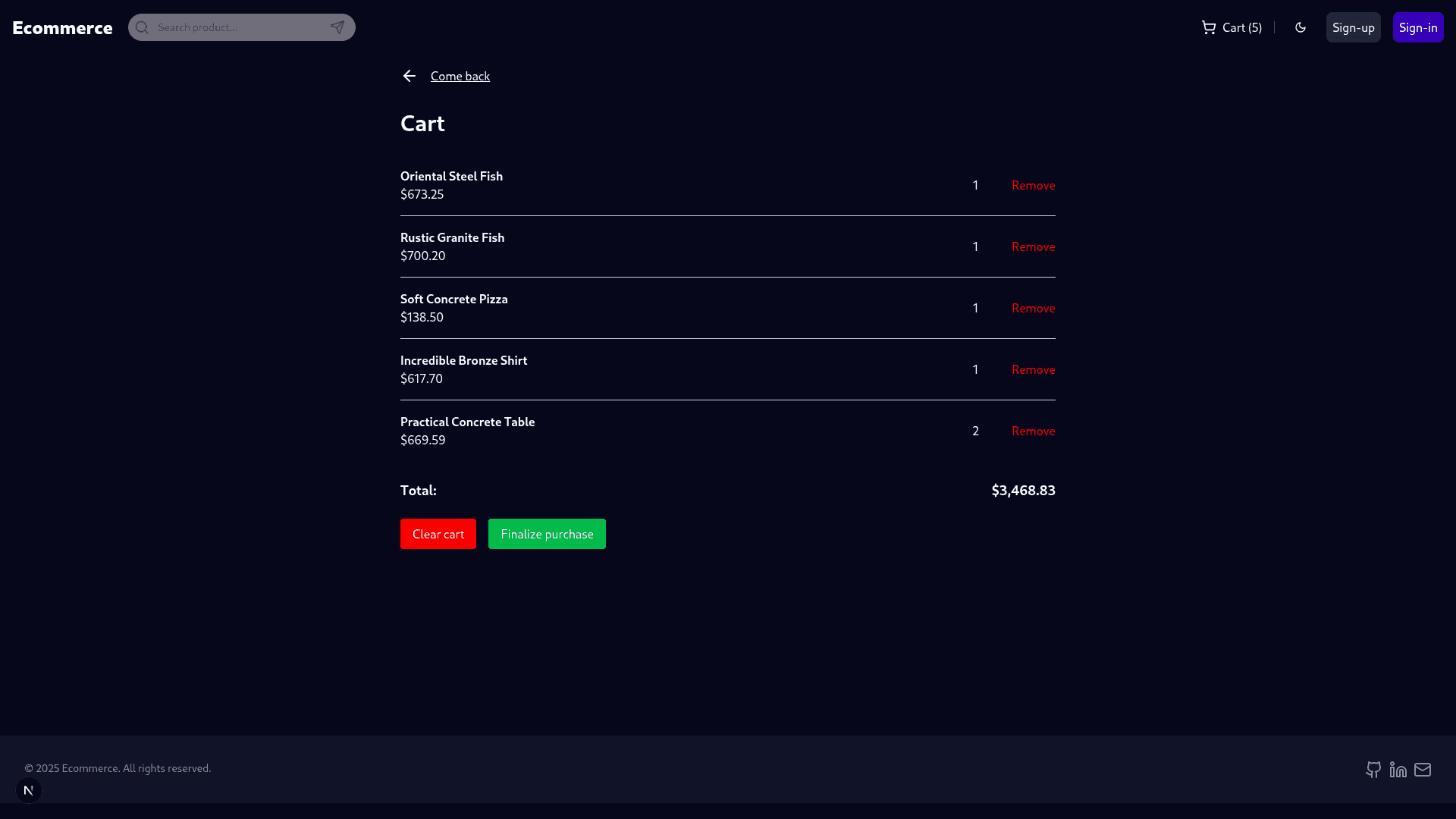Click the back arrow beside Come back
The image size is (1456, 819).
(409, 76)
